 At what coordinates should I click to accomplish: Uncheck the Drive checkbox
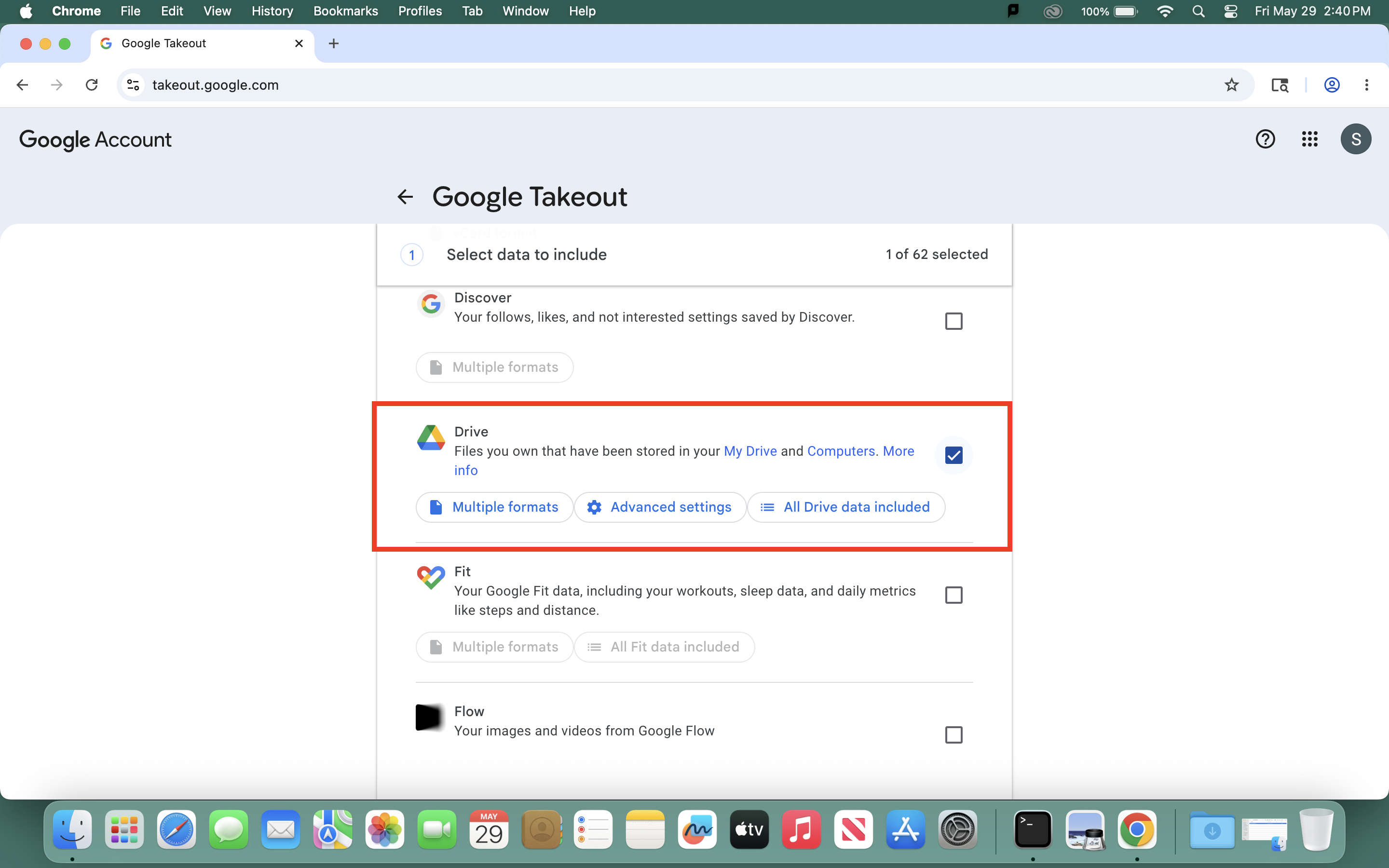[953, 455]
